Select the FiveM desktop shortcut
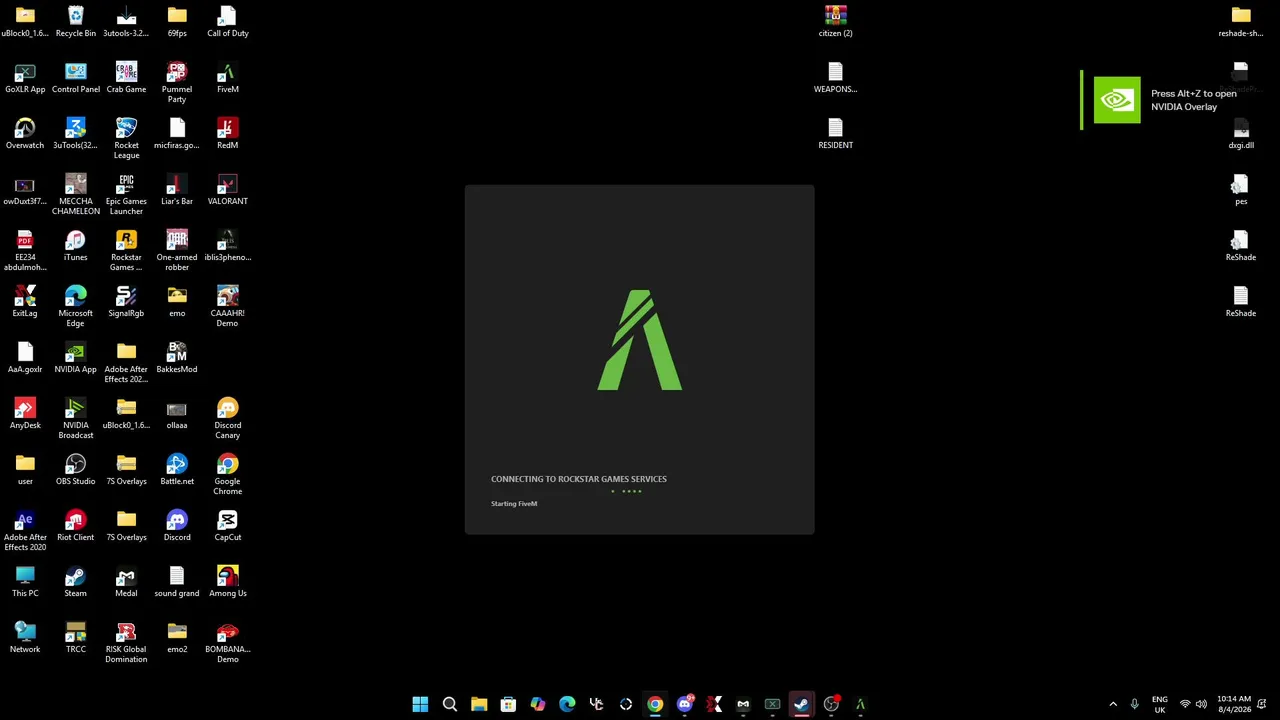The image size is (1280, 720). [228, 77]
